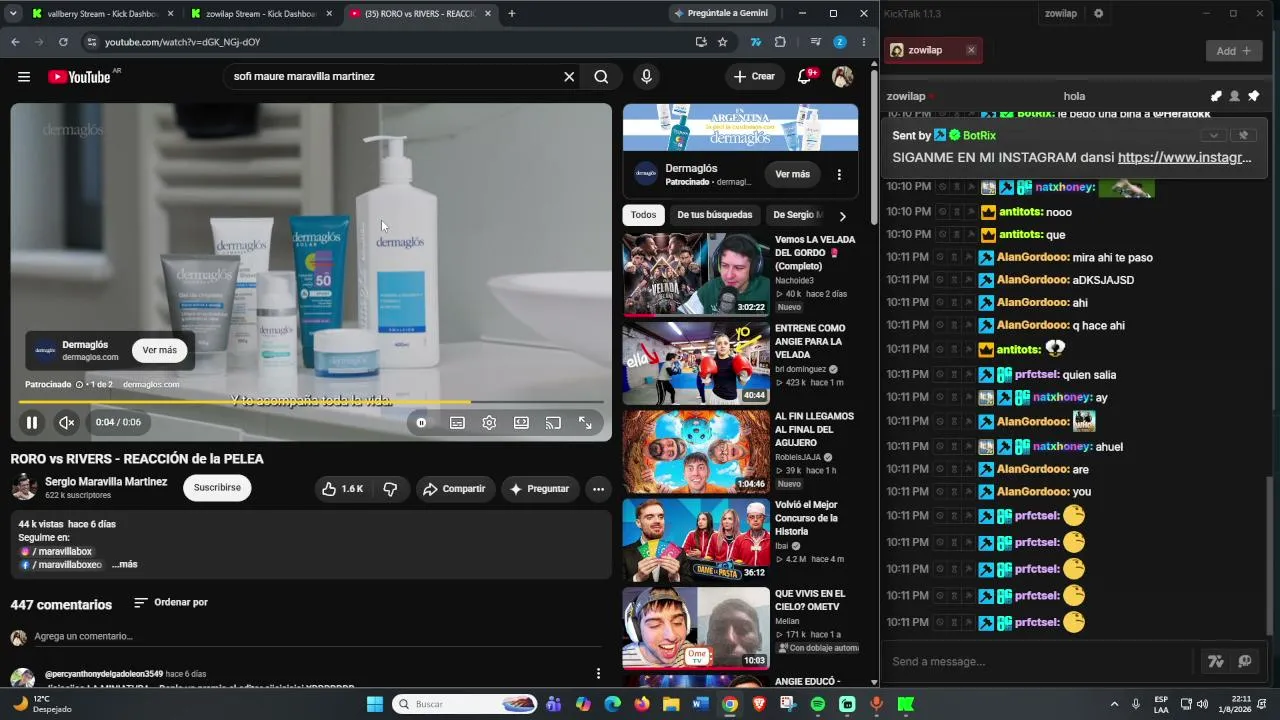Bookmark this page with the star

[722, 42]
